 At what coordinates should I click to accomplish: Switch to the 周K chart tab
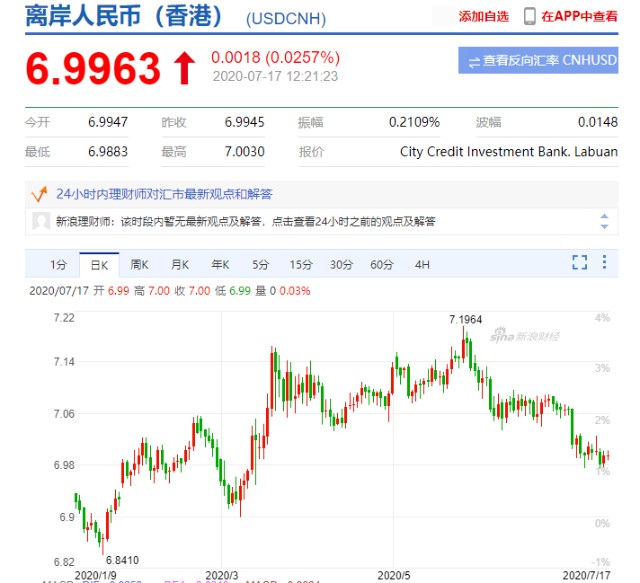click(x=139, y=265)
